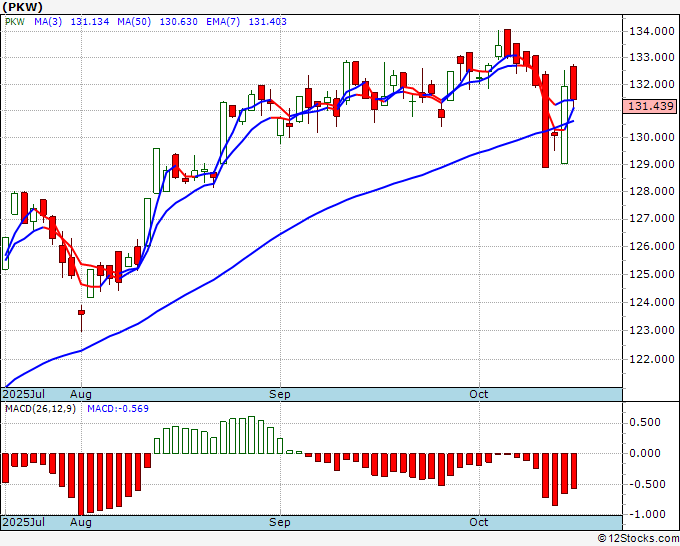The width and height of the screenshot is (680, 546).
Task: Click the 123.000 price axis label
Action: coord(652,330)
